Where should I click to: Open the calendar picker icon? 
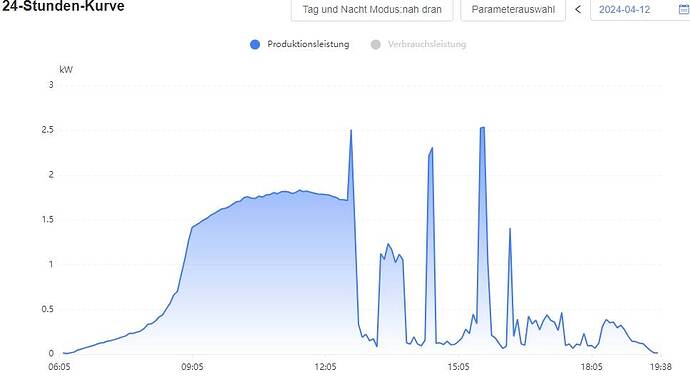click(683, 10)
